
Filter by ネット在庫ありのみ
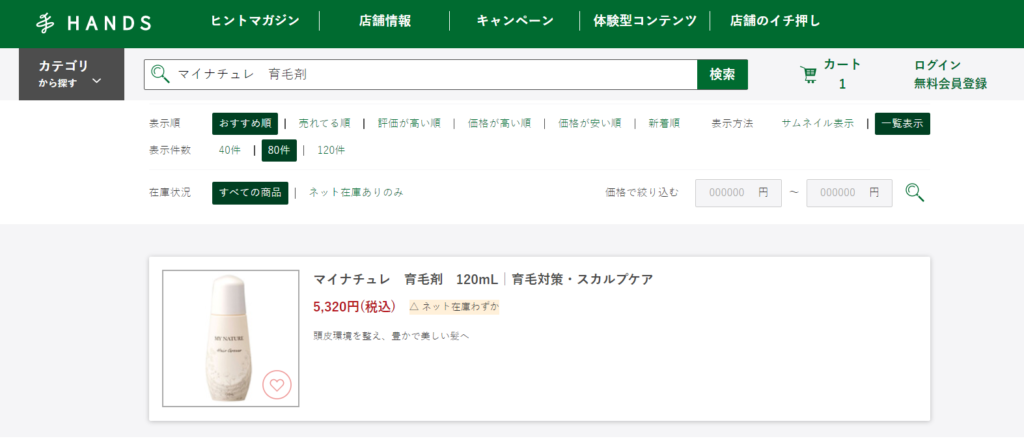pos(356,192)
